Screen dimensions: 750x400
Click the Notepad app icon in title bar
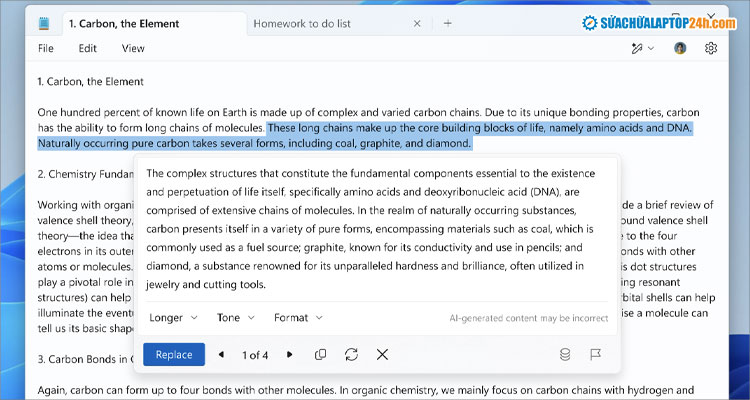43,22
